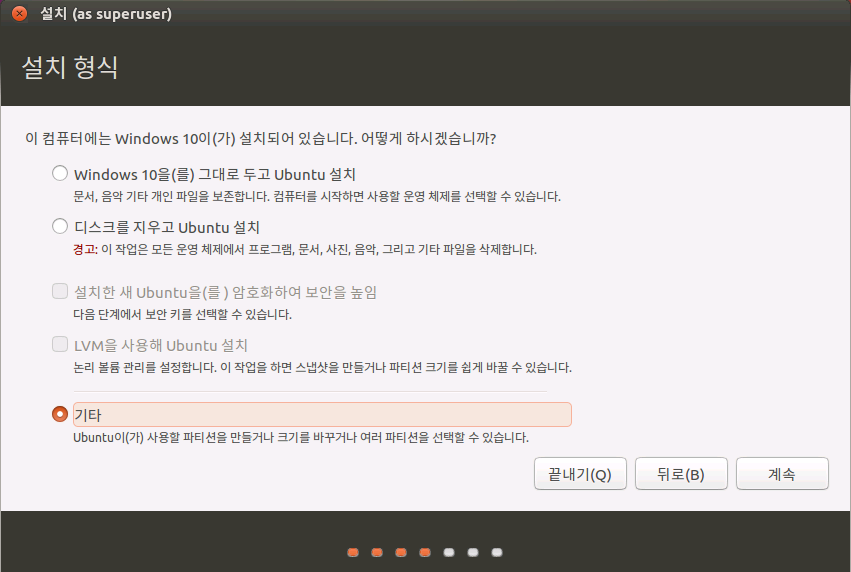Go back with the 뒤로(B) button
Image resolution: width=851 pixels, height=572 pixels.
(x=681, y=474)
